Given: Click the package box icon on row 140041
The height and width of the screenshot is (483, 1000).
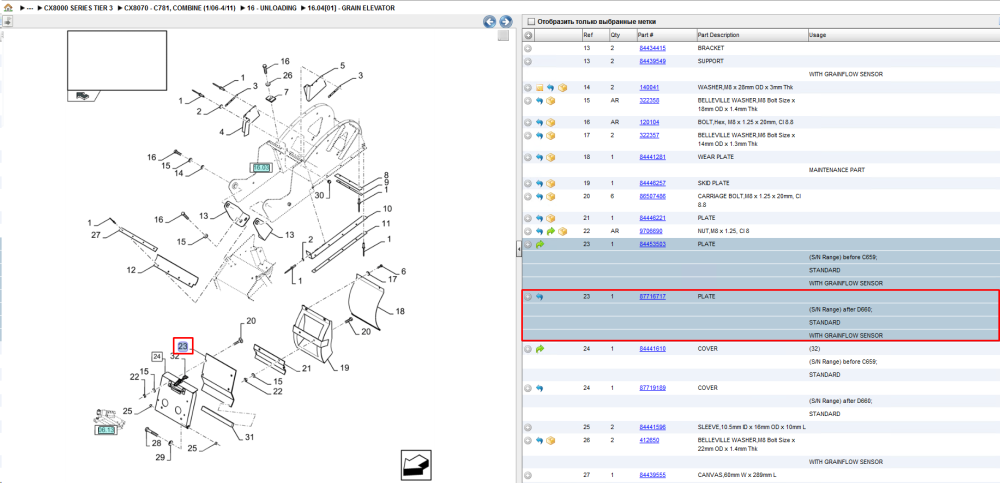Looking at the screenshot, I should pos(562,87).
